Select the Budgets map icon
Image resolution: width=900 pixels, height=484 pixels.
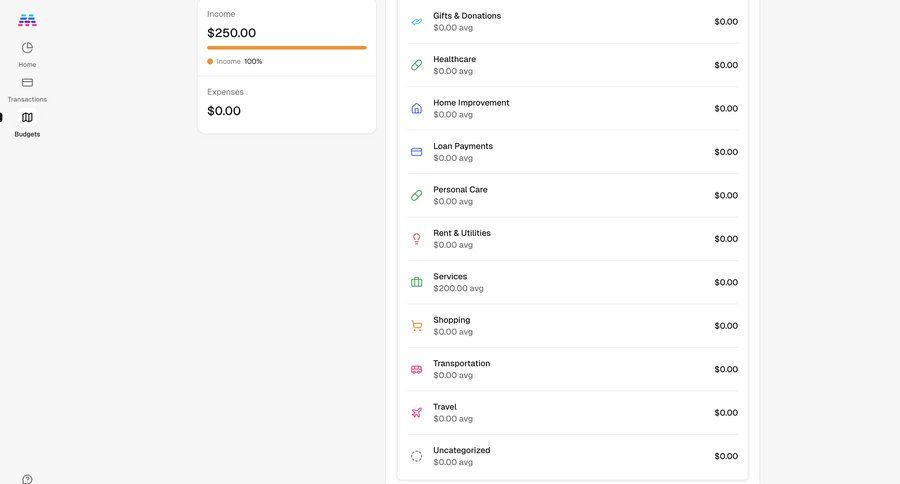click(27, 118)
